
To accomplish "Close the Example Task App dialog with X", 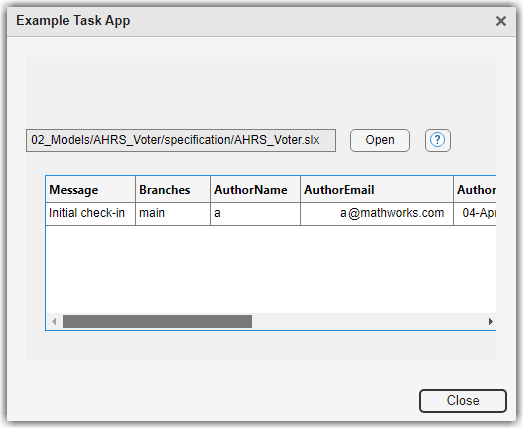I will coord(501,21).
